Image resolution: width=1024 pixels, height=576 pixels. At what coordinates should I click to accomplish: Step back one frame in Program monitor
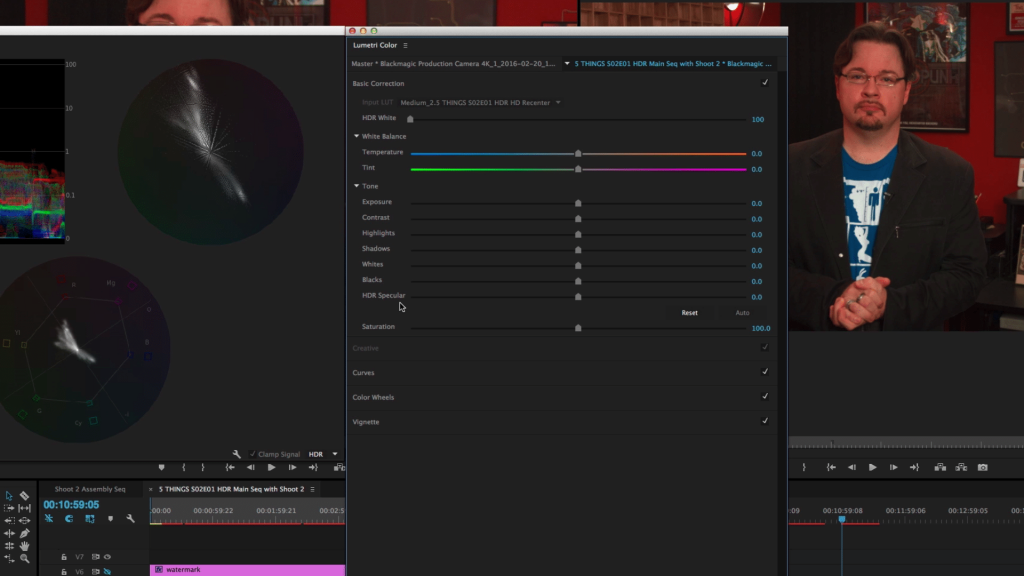pos(852,468)
